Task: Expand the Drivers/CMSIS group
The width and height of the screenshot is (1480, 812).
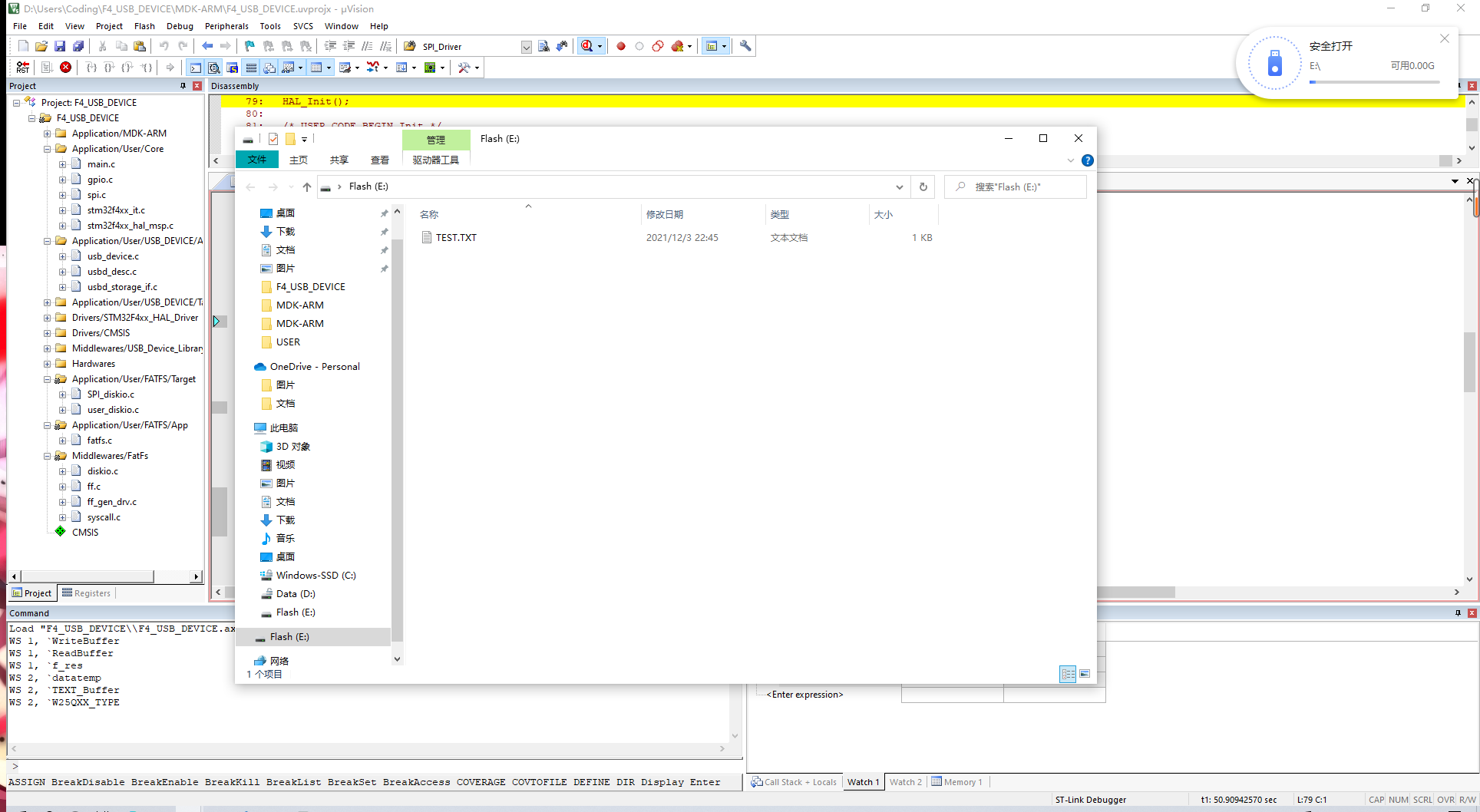Action: 48,333
